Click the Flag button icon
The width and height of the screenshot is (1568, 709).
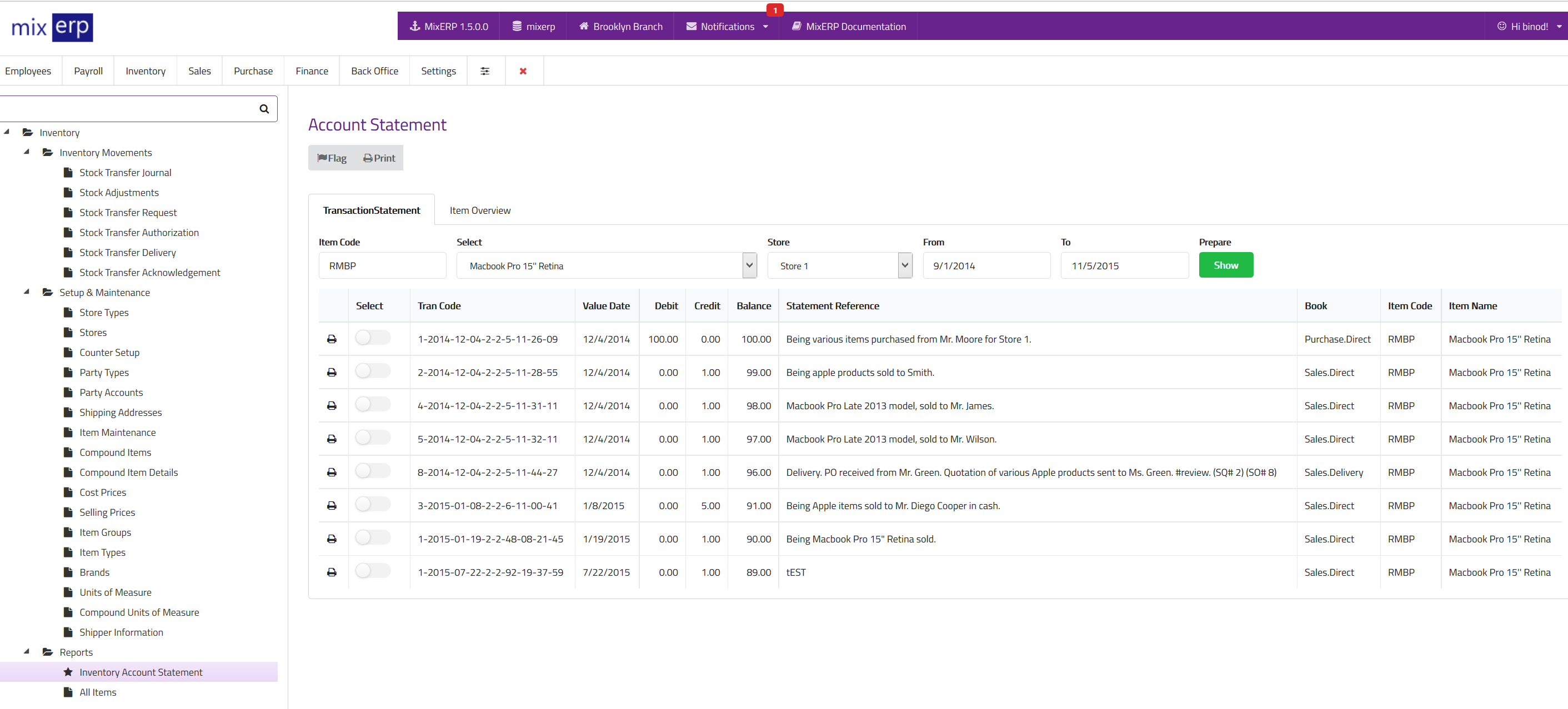[332, 158]
